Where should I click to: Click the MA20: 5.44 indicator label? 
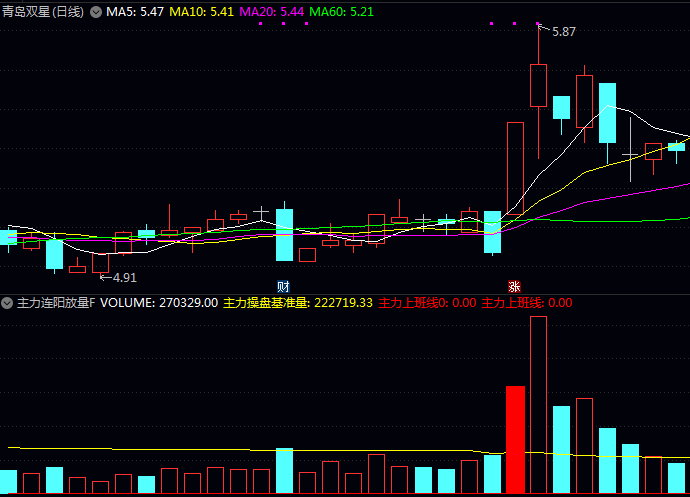tap(272, 11)
